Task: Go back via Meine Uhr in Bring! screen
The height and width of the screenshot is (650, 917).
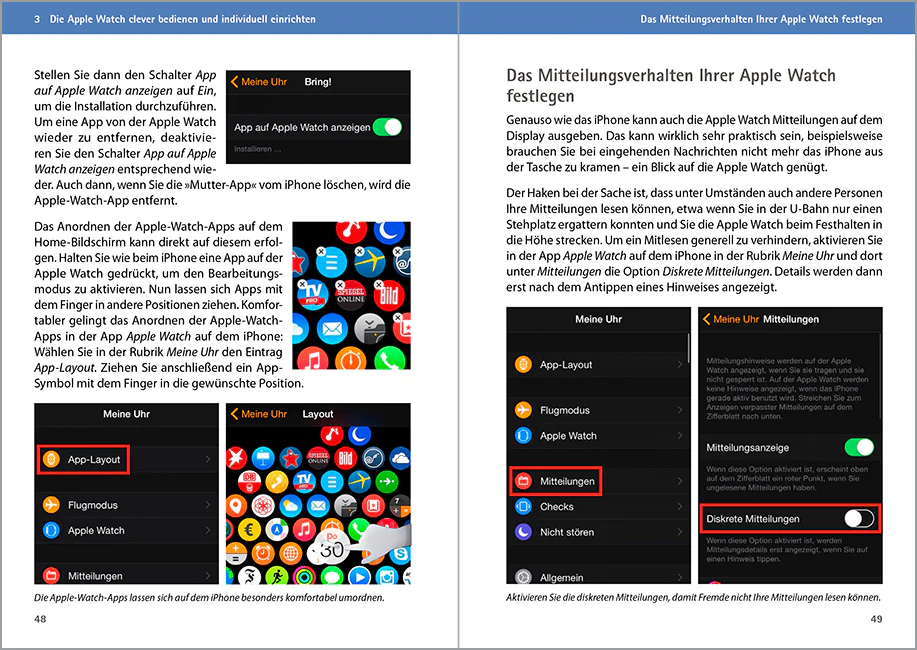Action: coord(258,82)
